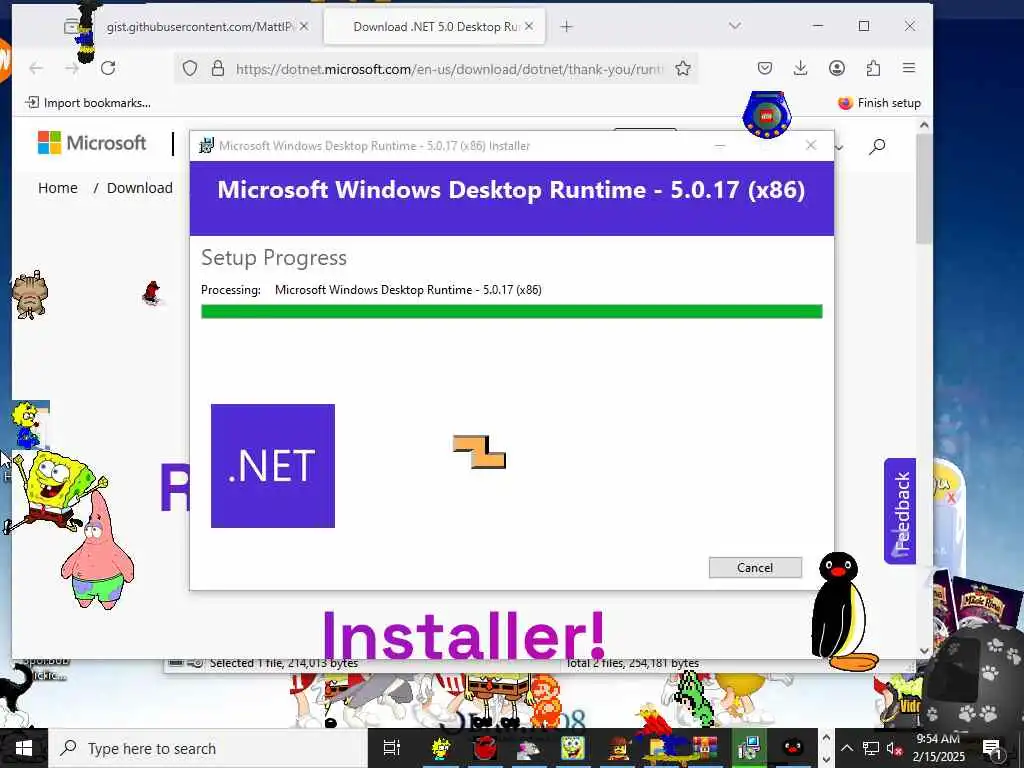Open Firefox extensions puzzle icon
The height and width of the screenshot is (768, 1024).
pos(873,68)
